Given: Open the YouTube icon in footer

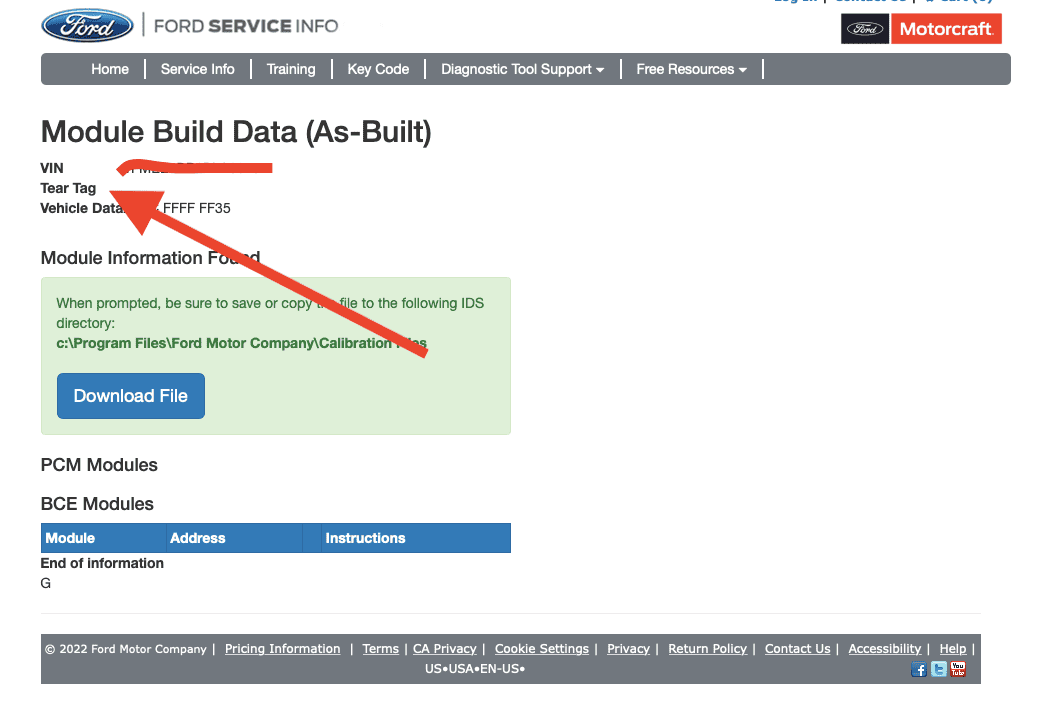Looking at the screenshot, I should pos(958,669).
